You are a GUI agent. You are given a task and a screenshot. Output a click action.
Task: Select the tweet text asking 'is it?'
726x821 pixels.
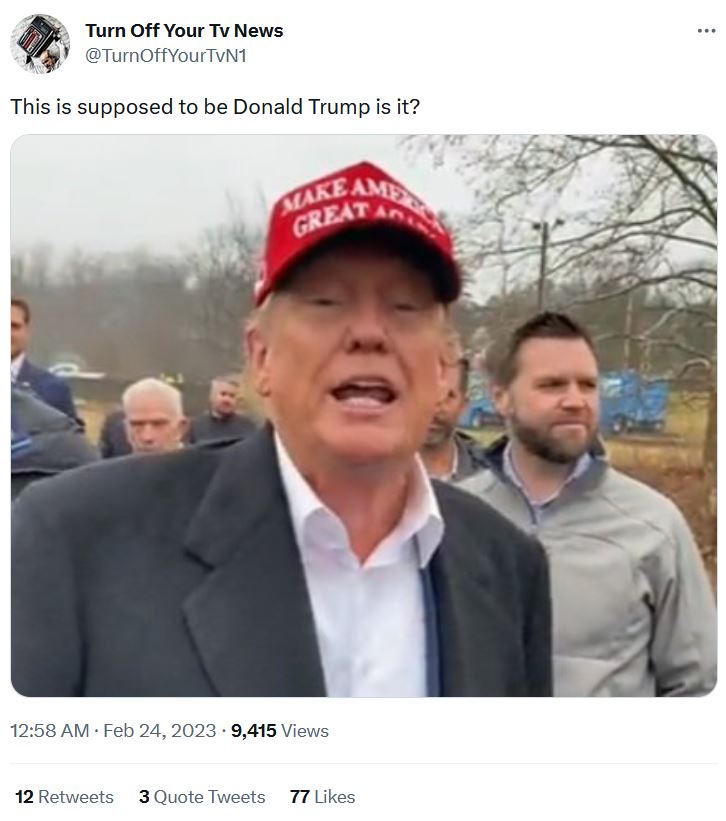point(215,107)
